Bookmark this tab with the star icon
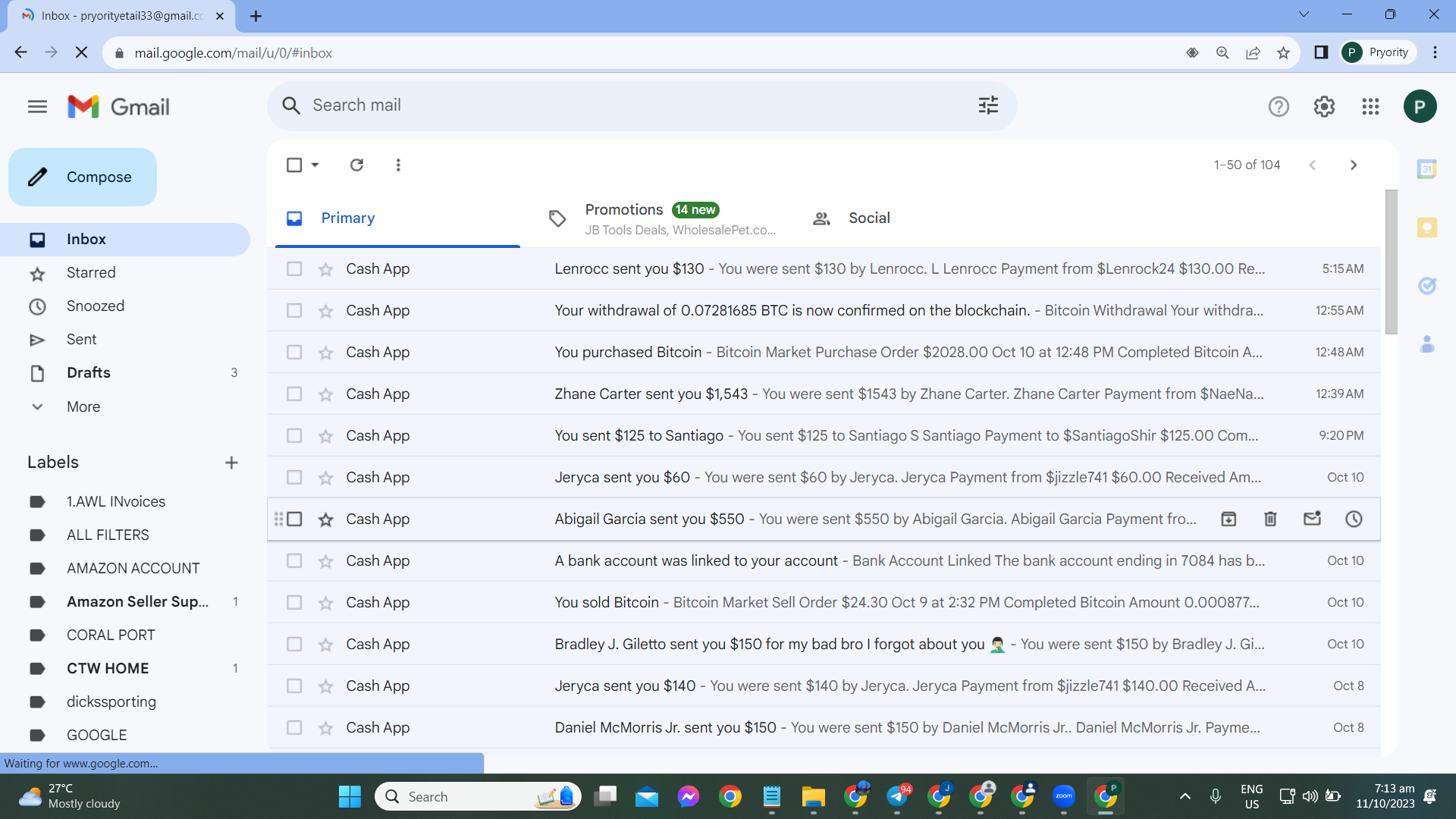The image size is (1456, 819). (x=1283, y=52)
